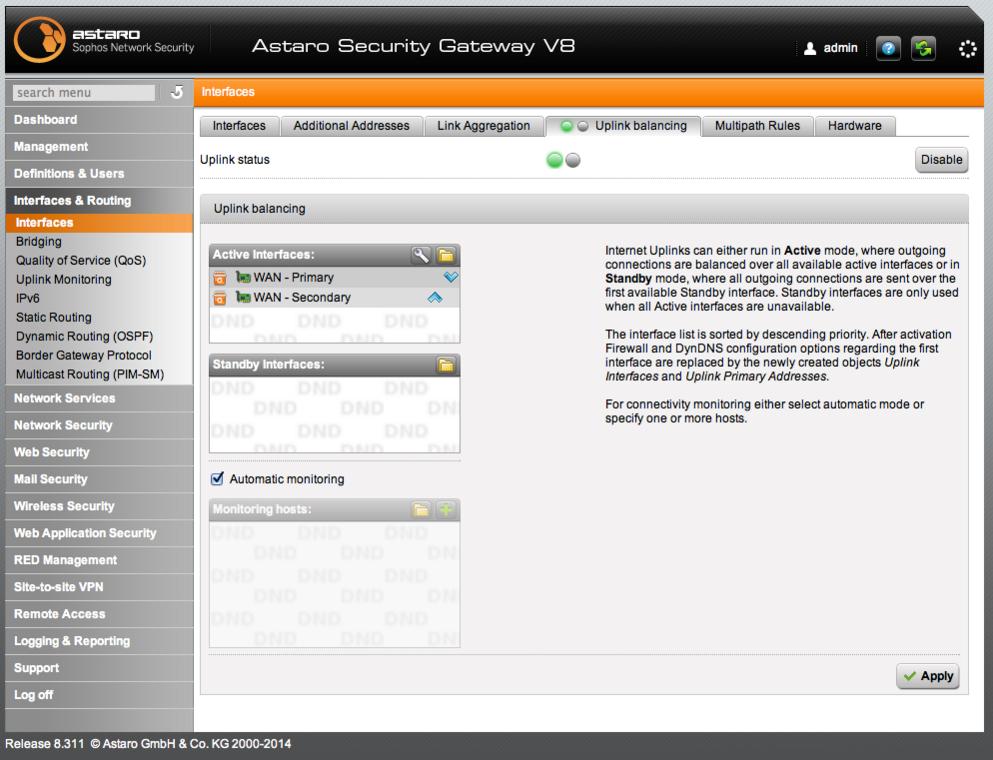Open the Multipath Rules tab

pos(757,126)
